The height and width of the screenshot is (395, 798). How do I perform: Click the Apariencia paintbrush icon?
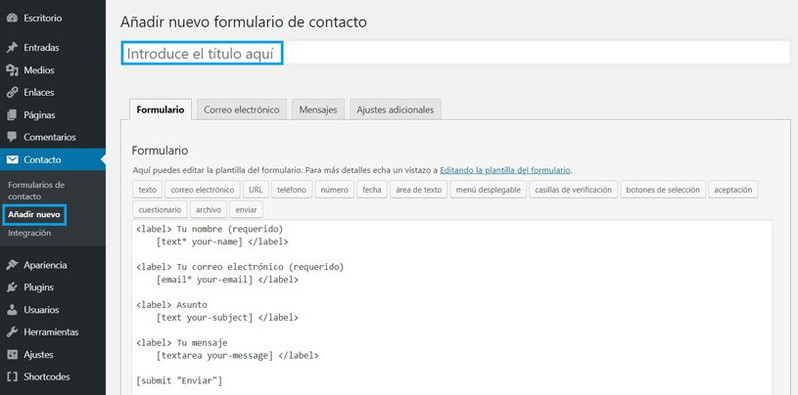12,265
